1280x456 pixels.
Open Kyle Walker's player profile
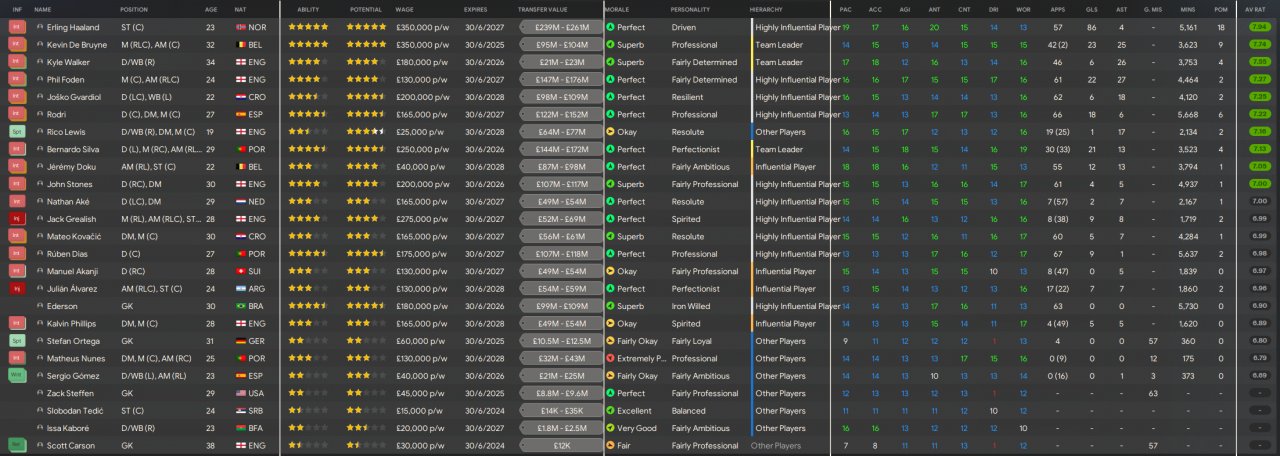point(68,63)
